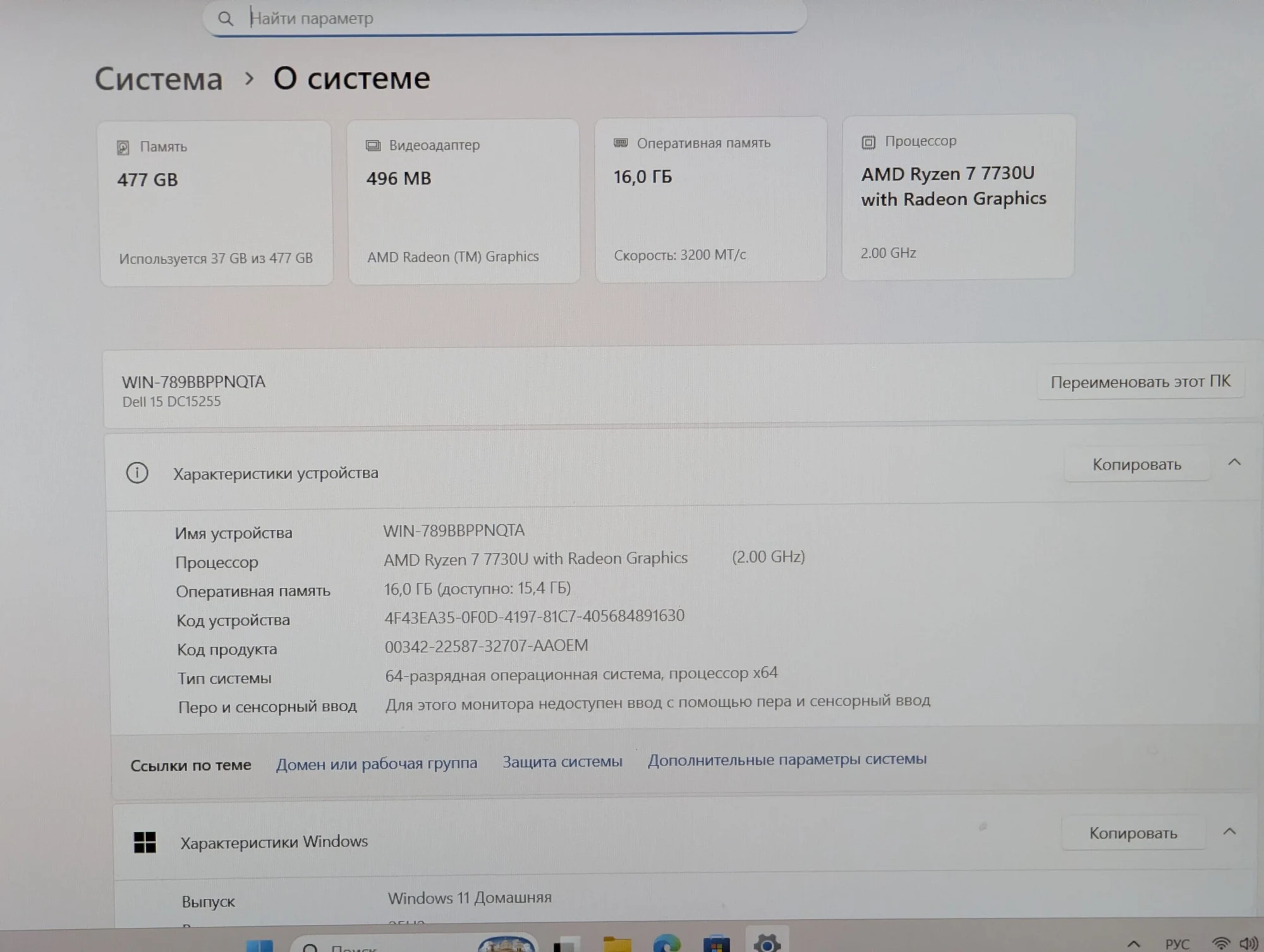This screenshot has height=952, width=1264.
Task: Click the Settings gear taskbar icon
Action: pyautogui.click(x=767, y=942)
